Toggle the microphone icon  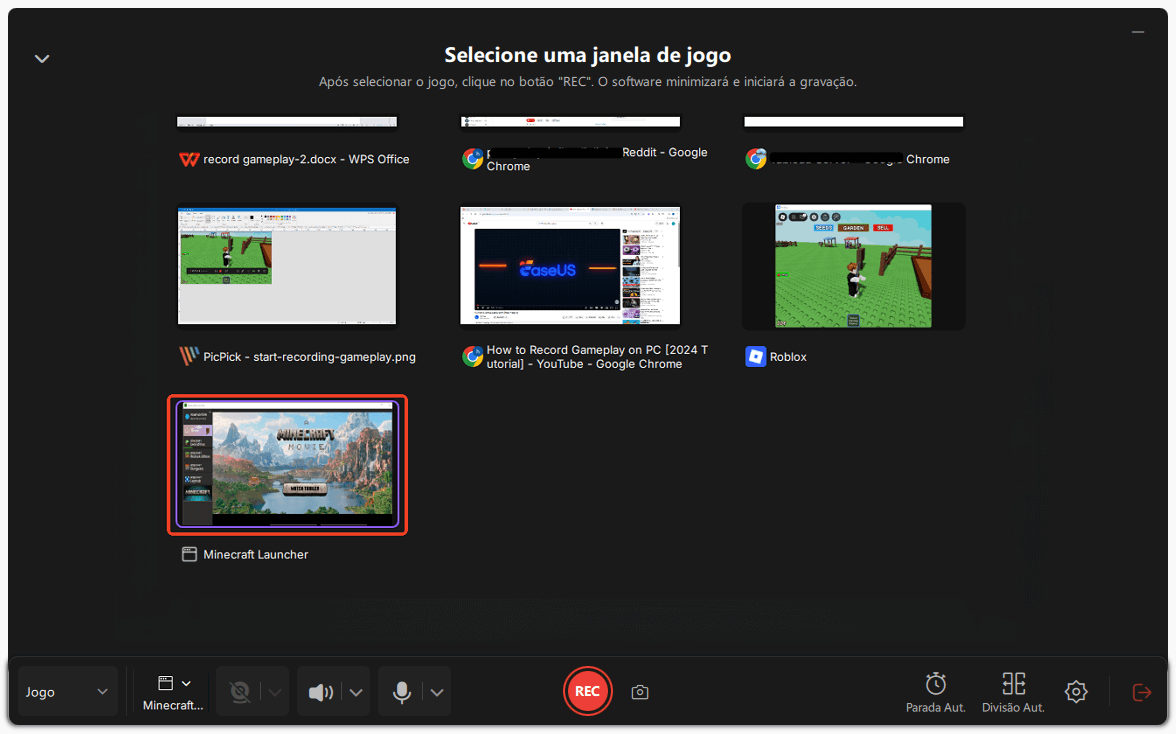click(x=401, y=692)
